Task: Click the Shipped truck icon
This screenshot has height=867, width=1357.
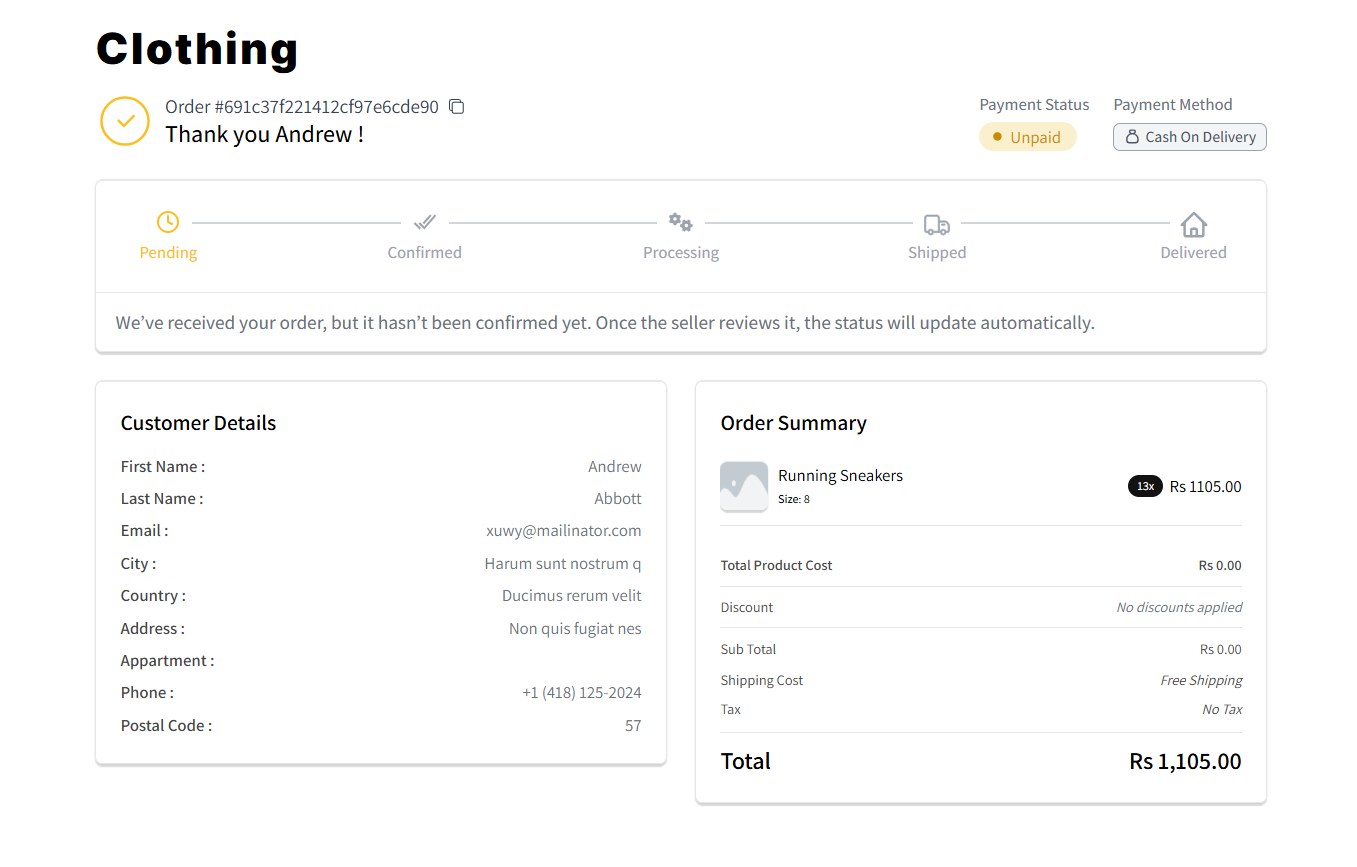Action: (x=937, y=224)
